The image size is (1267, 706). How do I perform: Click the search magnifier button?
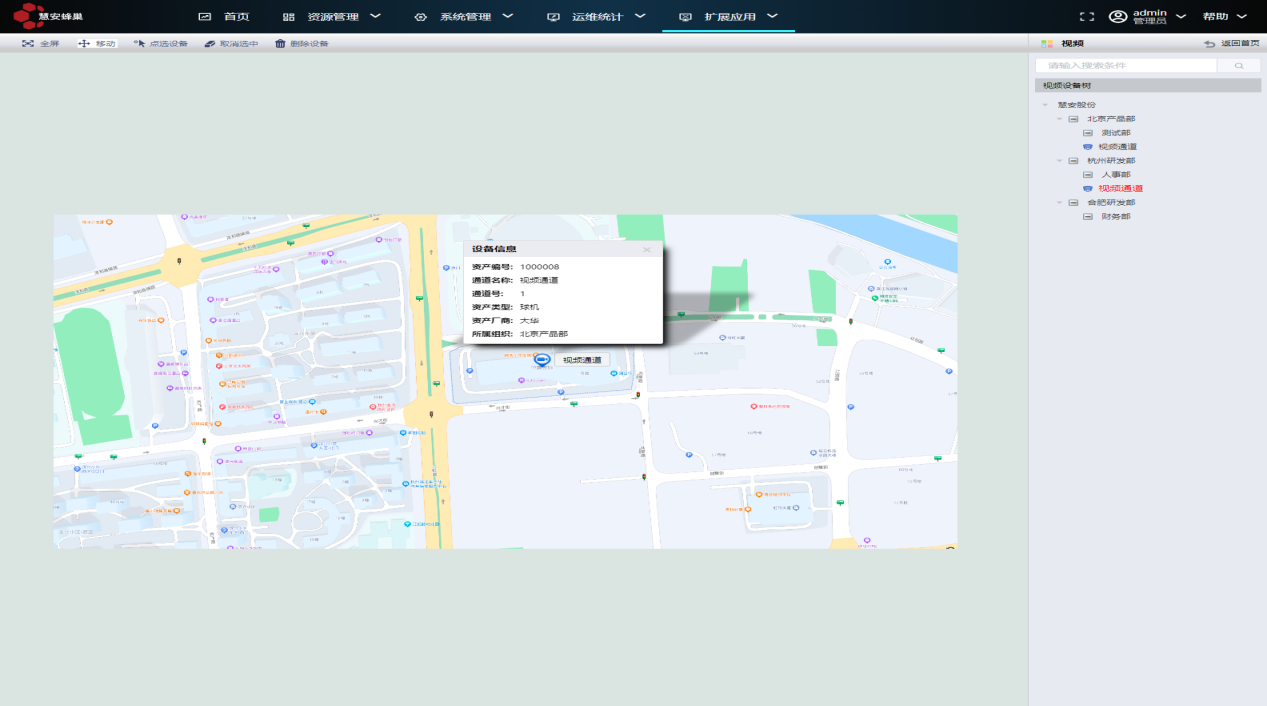1239,65
